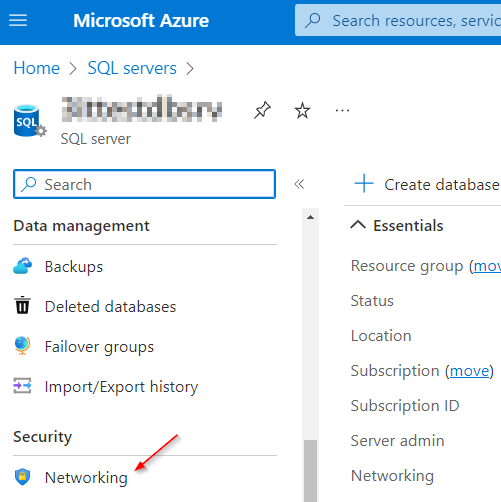Click the Import/Export history arrows icon

(x=22, y=386)
